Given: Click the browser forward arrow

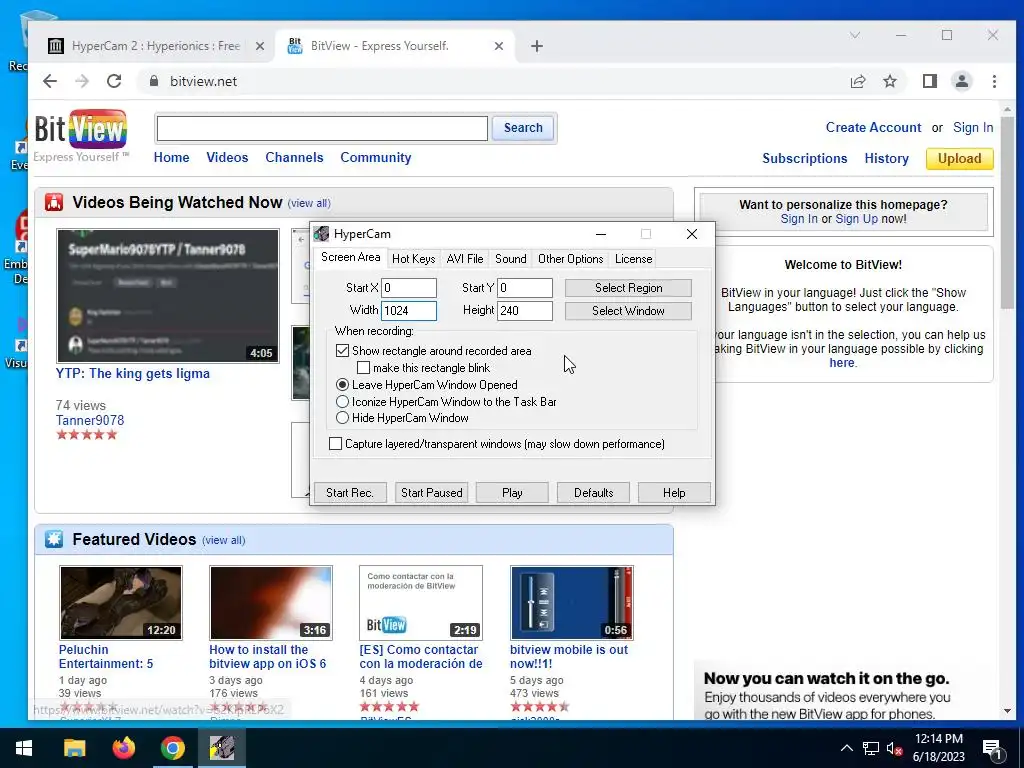Looking at the screenshot, I should 82,81.
